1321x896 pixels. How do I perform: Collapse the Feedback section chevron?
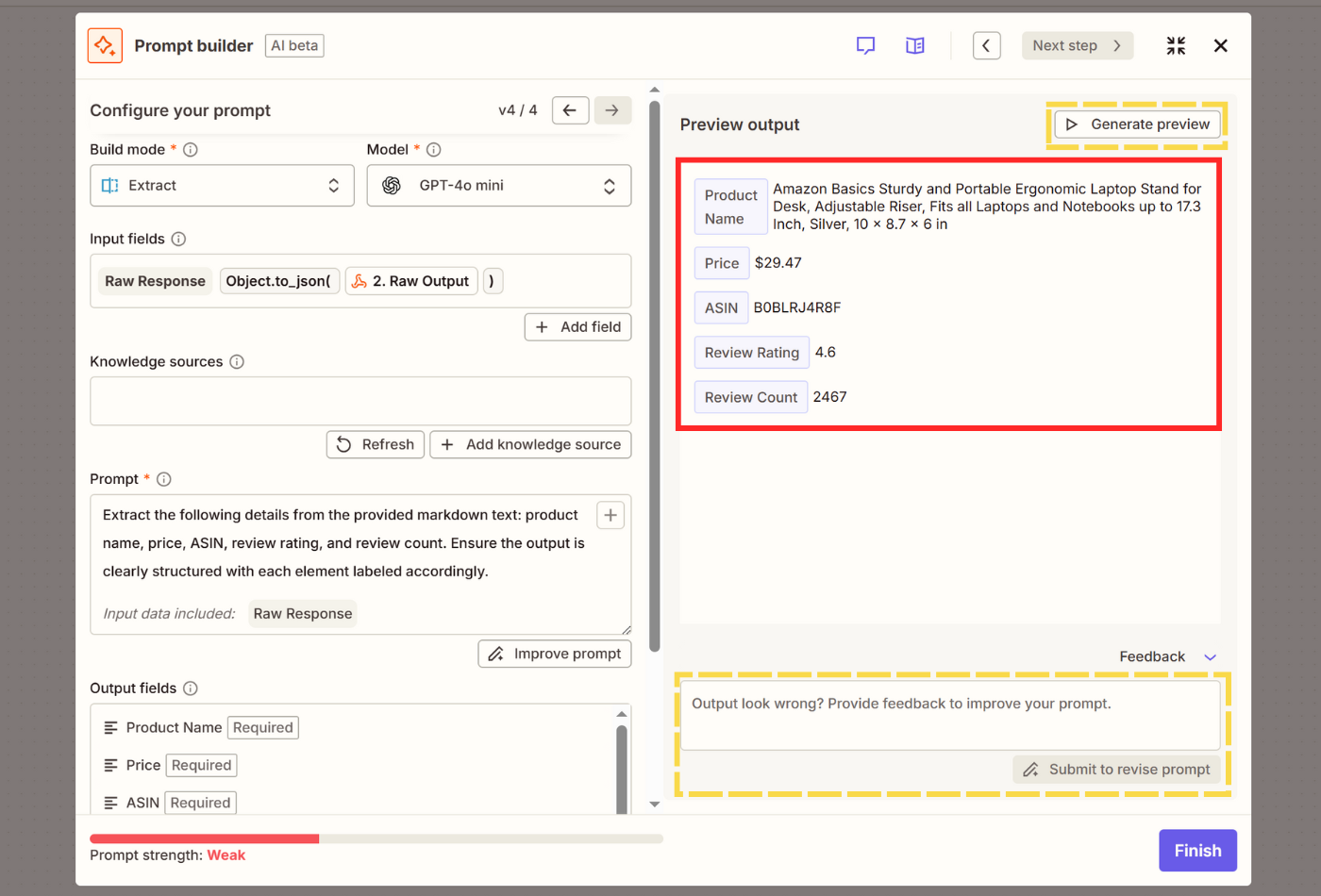1211,657
